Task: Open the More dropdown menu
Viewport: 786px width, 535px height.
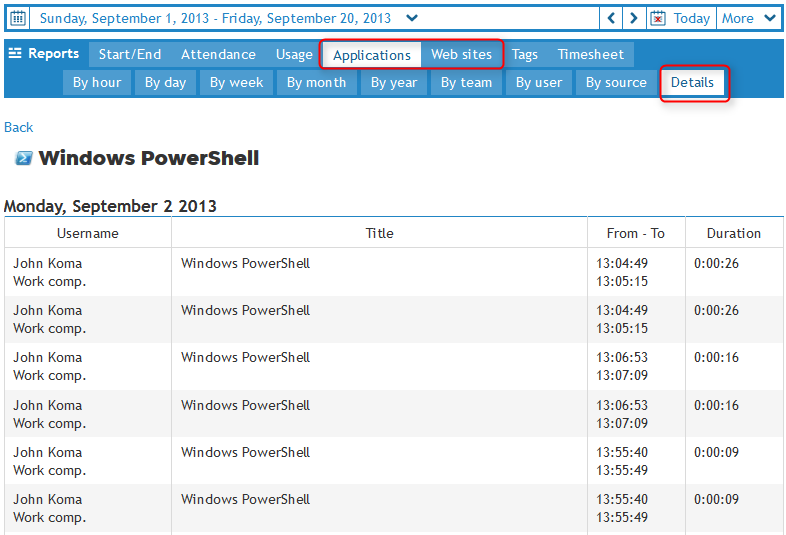Action: tap(749, 19)
